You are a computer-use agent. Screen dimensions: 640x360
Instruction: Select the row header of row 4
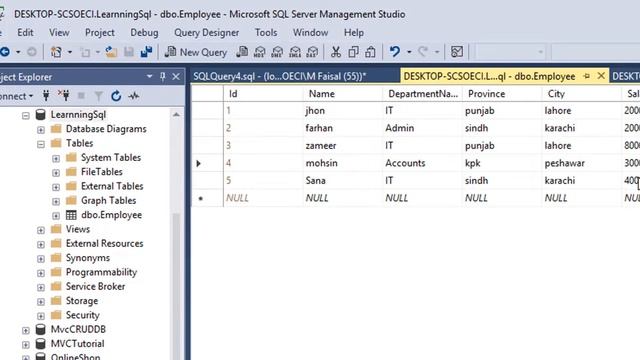[x=207, y=163]
